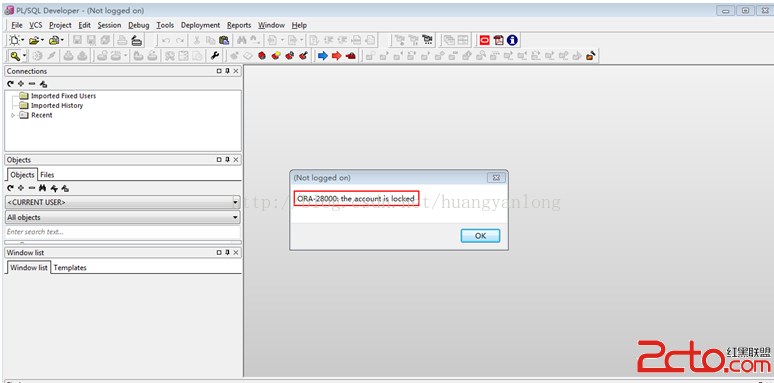Switch to the Objects tab
Viewport: 774px width, 383px height.
[22, 175]
